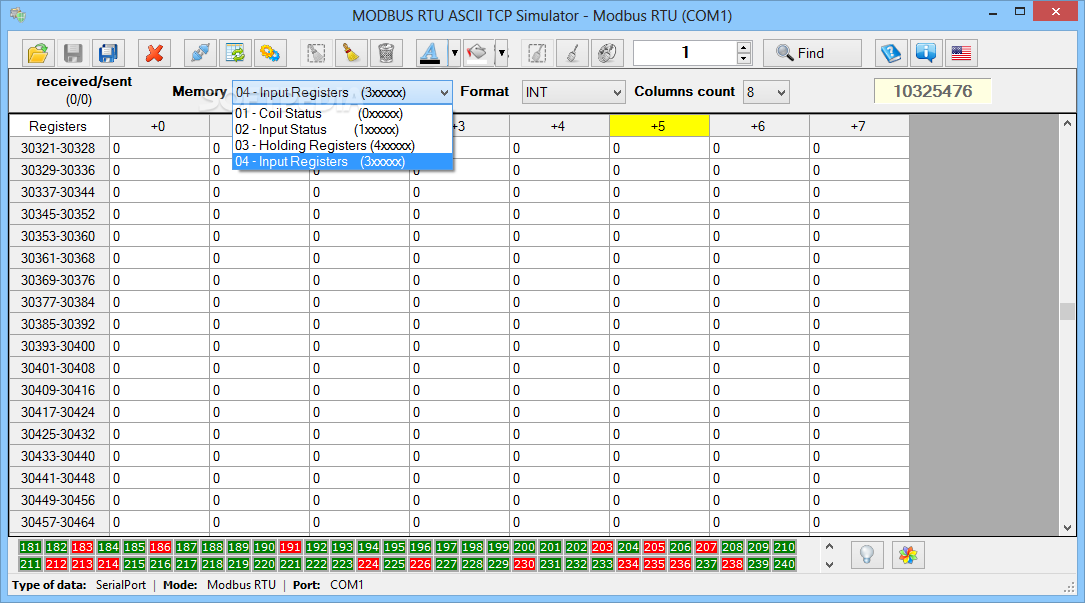1085x603 pixels.
Task: Click the +7 column header
Action: 859,126
